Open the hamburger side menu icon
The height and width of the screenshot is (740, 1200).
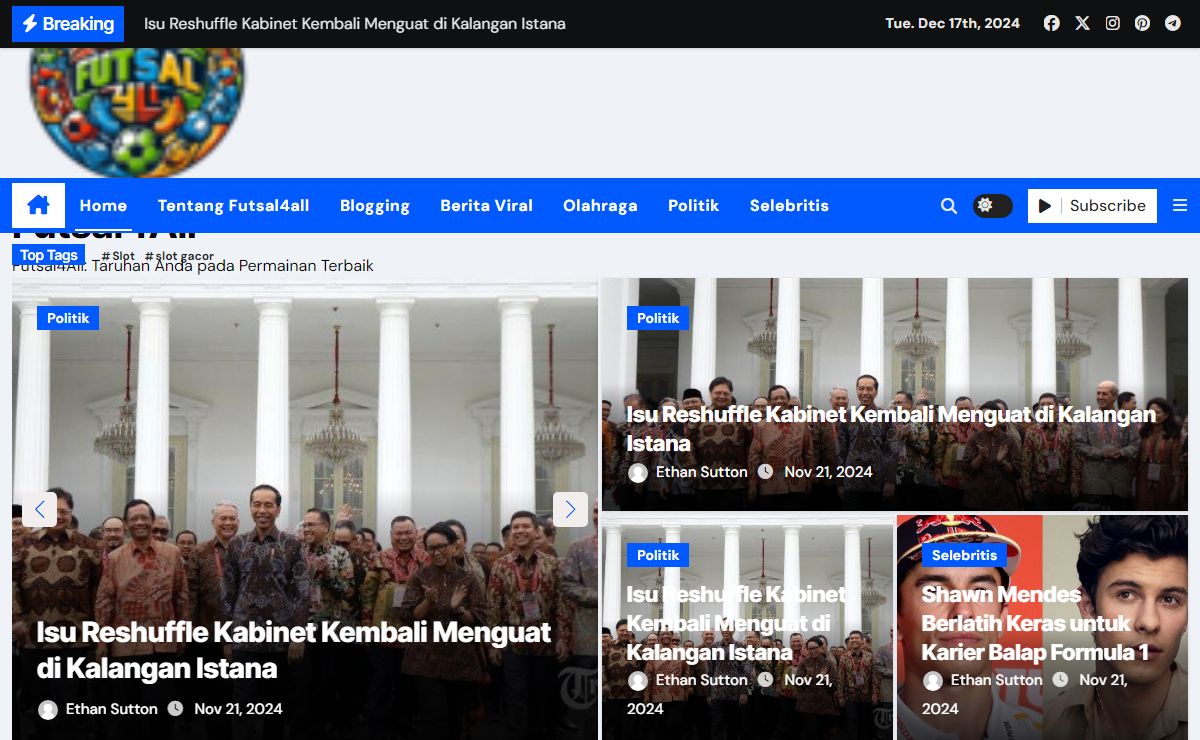tap(1180, 206)
